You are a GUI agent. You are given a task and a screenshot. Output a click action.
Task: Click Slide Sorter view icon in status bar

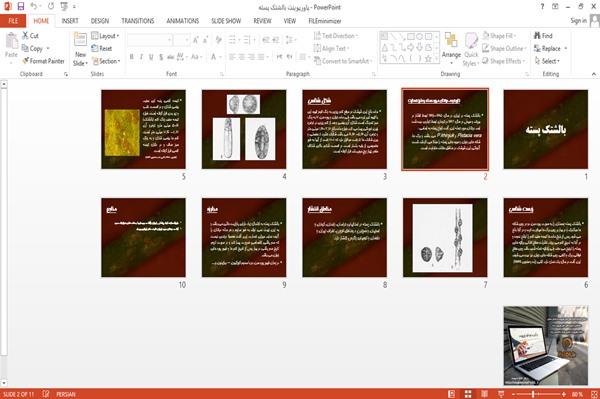[x=468, y=394]
